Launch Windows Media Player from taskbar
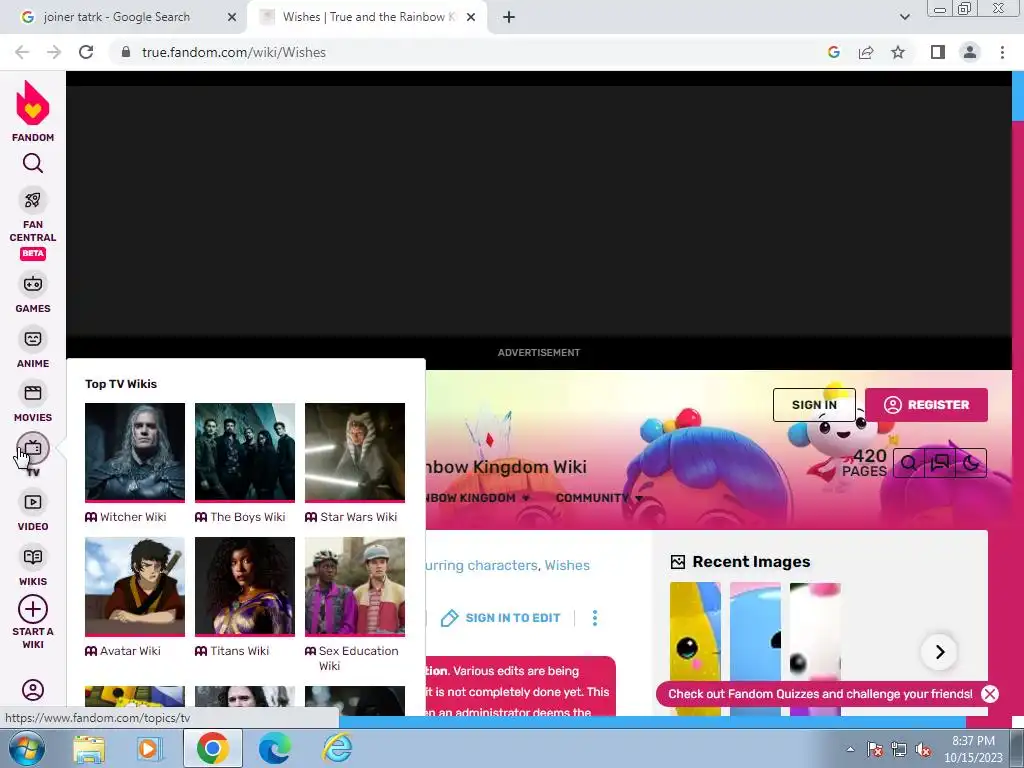 (150, 748)
